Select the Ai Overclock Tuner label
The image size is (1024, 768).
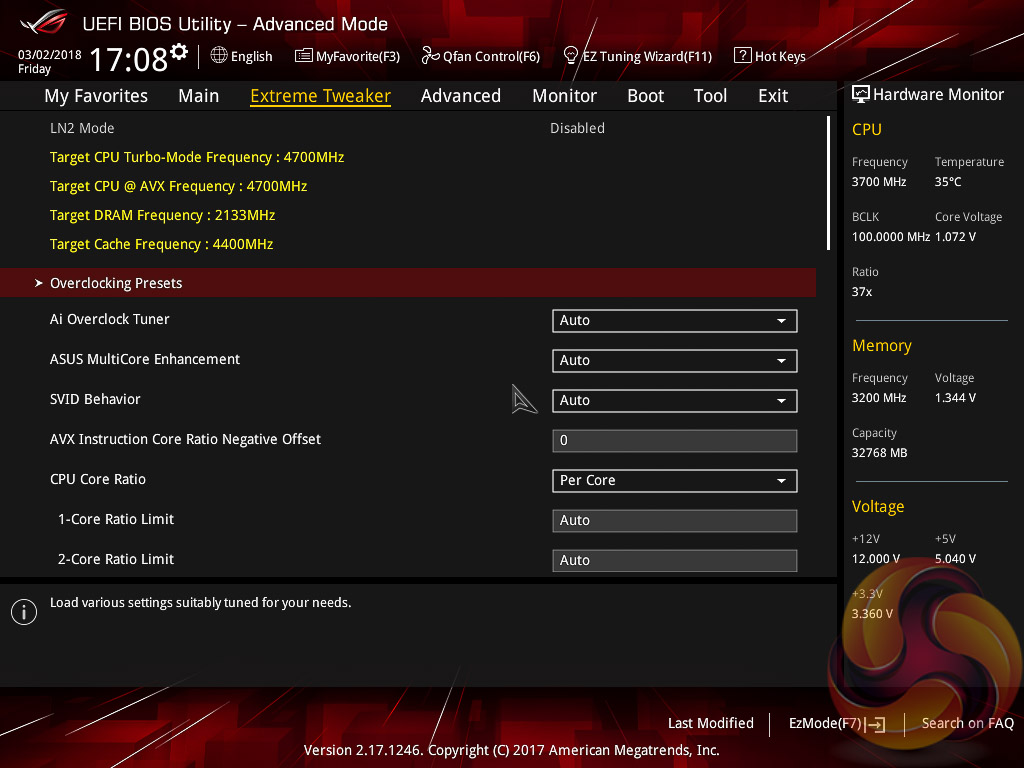110,319
